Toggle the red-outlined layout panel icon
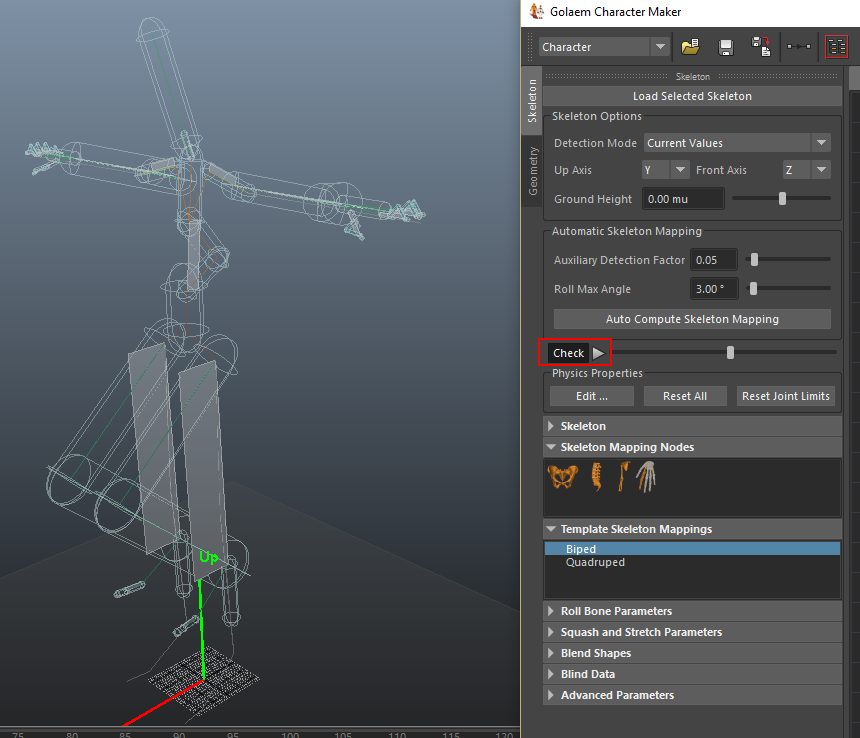The height and width of the screenshot is (738, 860). point(837,47)
